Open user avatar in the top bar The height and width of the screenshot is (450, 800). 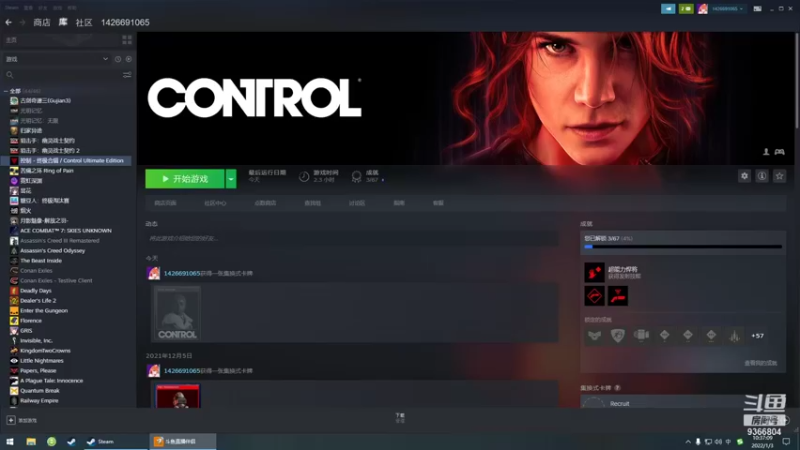coord(703,9)
